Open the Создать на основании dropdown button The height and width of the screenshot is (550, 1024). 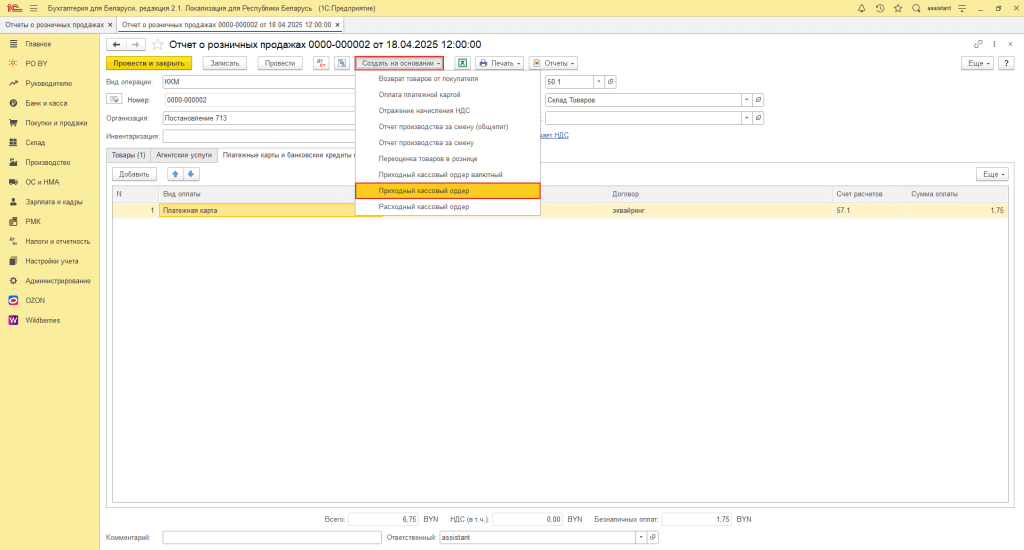[400, 63]
